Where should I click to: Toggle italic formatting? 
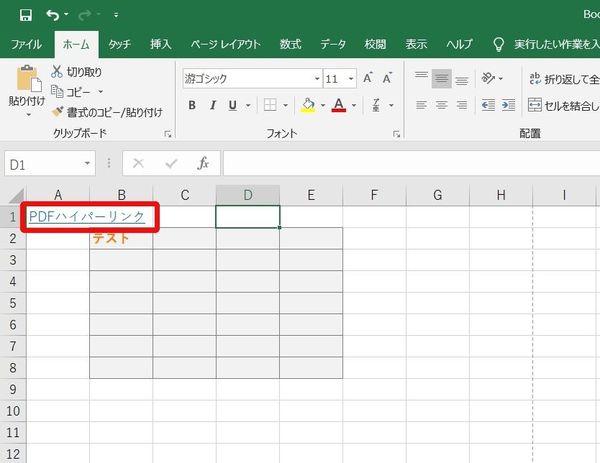pos(213,105)
